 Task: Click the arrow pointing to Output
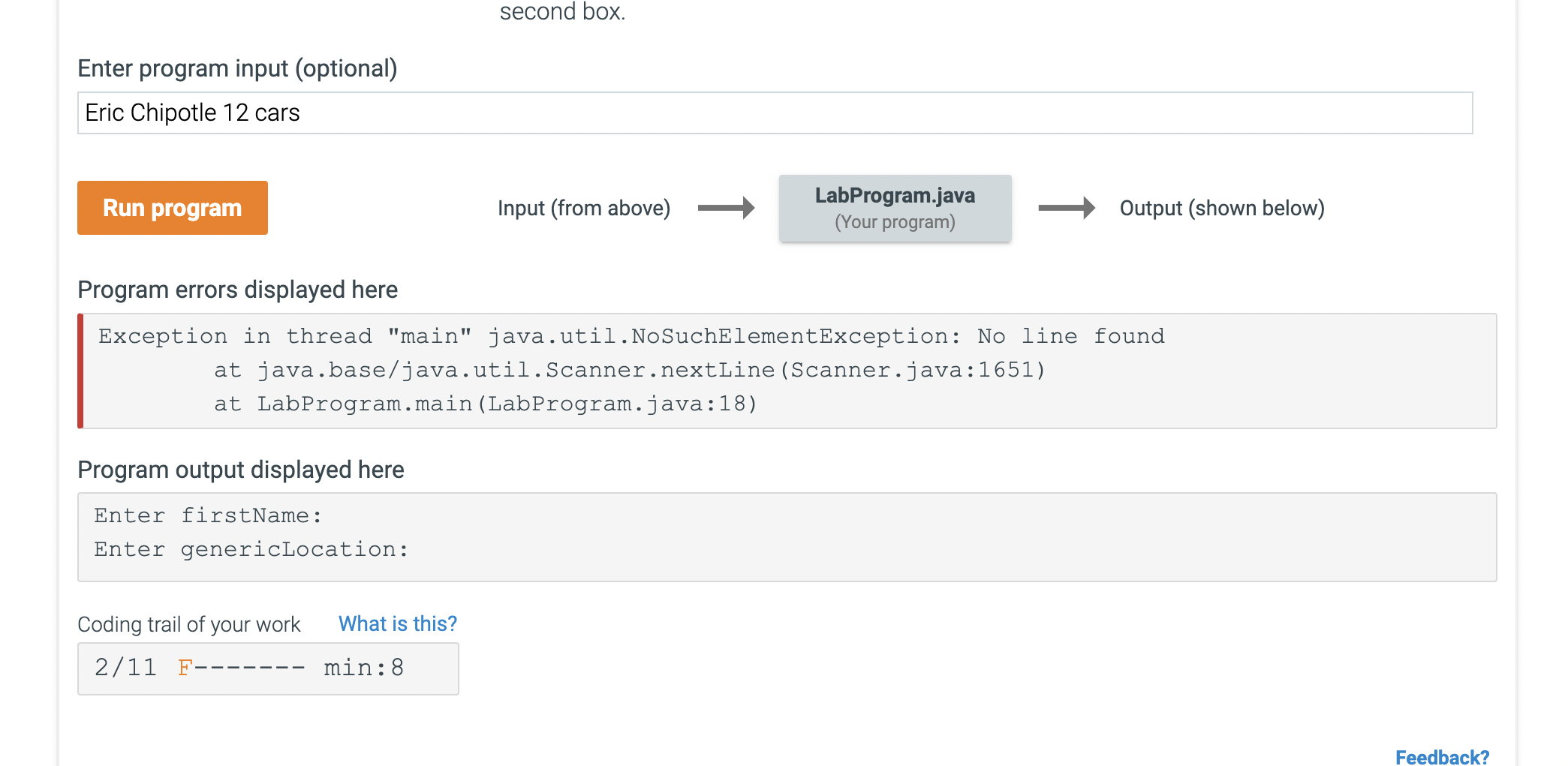tap(1066, 208)
